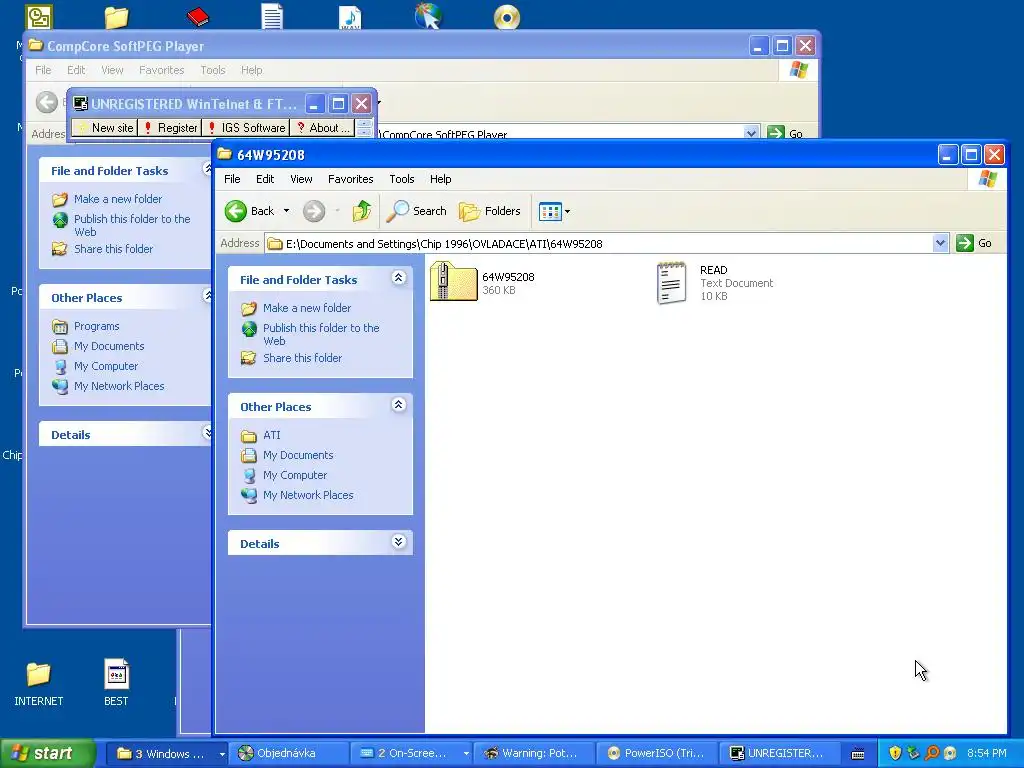Click Back arrow in CompCore SoftPEG Player window
The image size is (1024, 768).
[46, 102]
